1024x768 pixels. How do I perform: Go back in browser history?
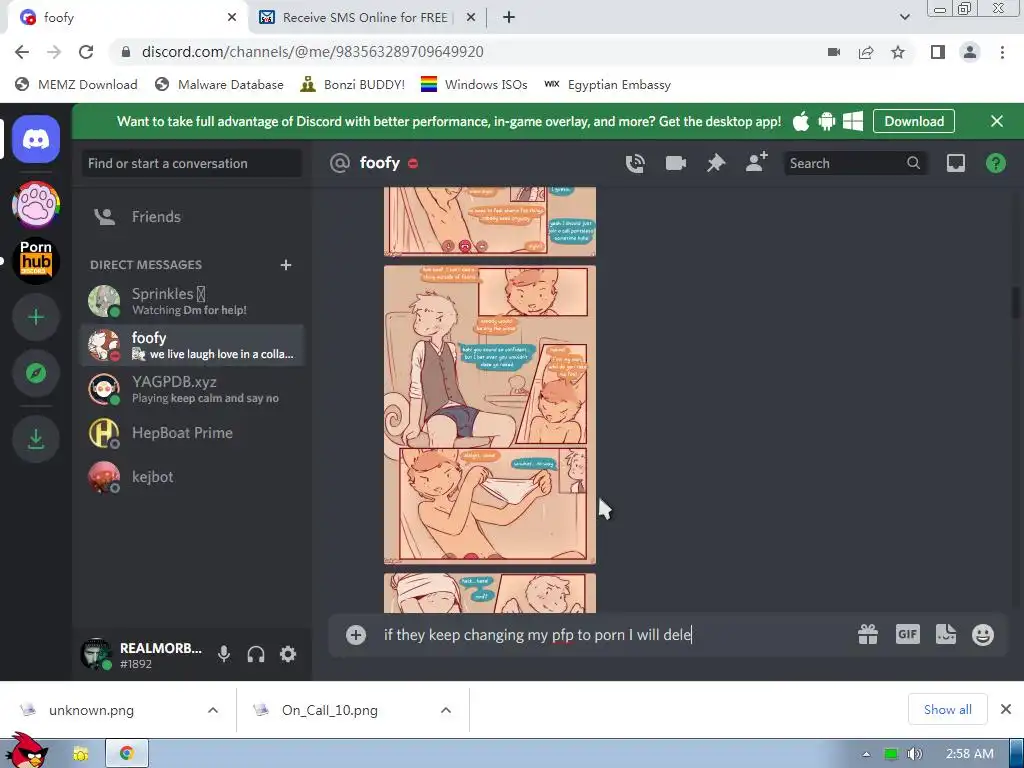point(22,52)
